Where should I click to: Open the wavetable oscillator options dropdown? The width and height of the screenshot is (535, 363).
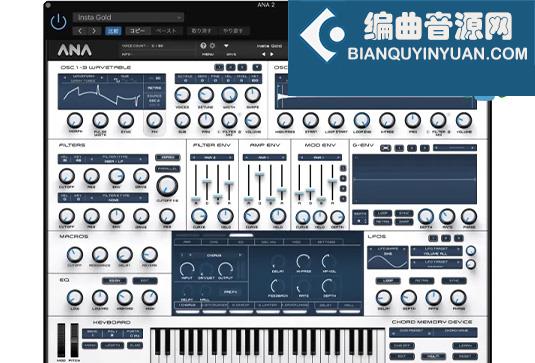[x=257, y=67]
